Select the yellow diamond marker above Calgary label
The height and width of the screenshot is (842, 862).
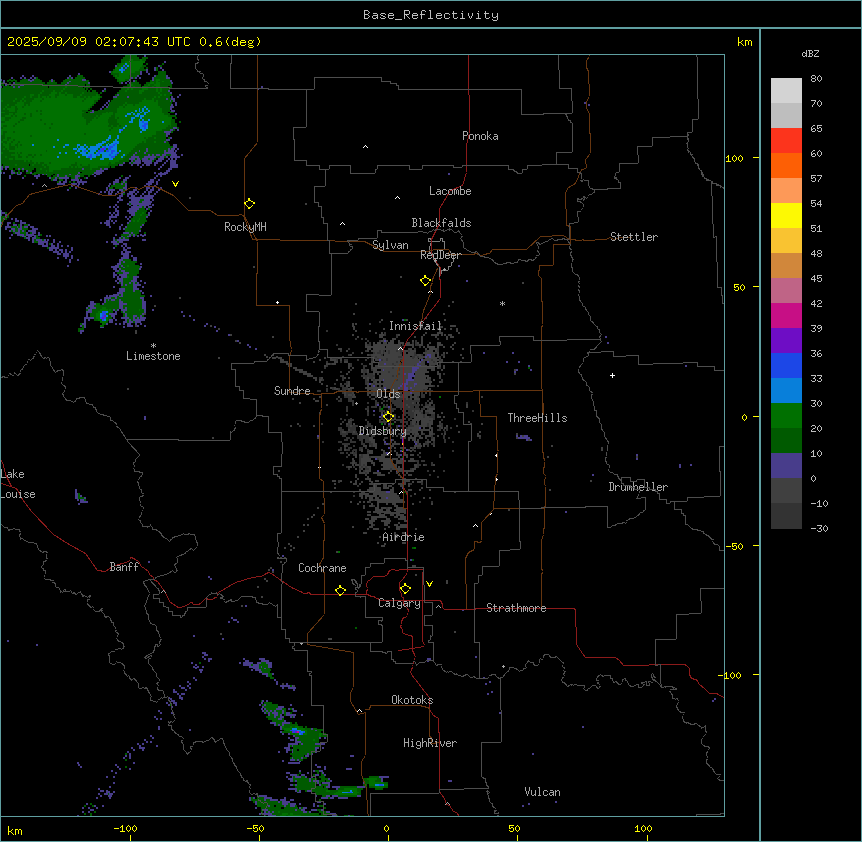point(405,589)
